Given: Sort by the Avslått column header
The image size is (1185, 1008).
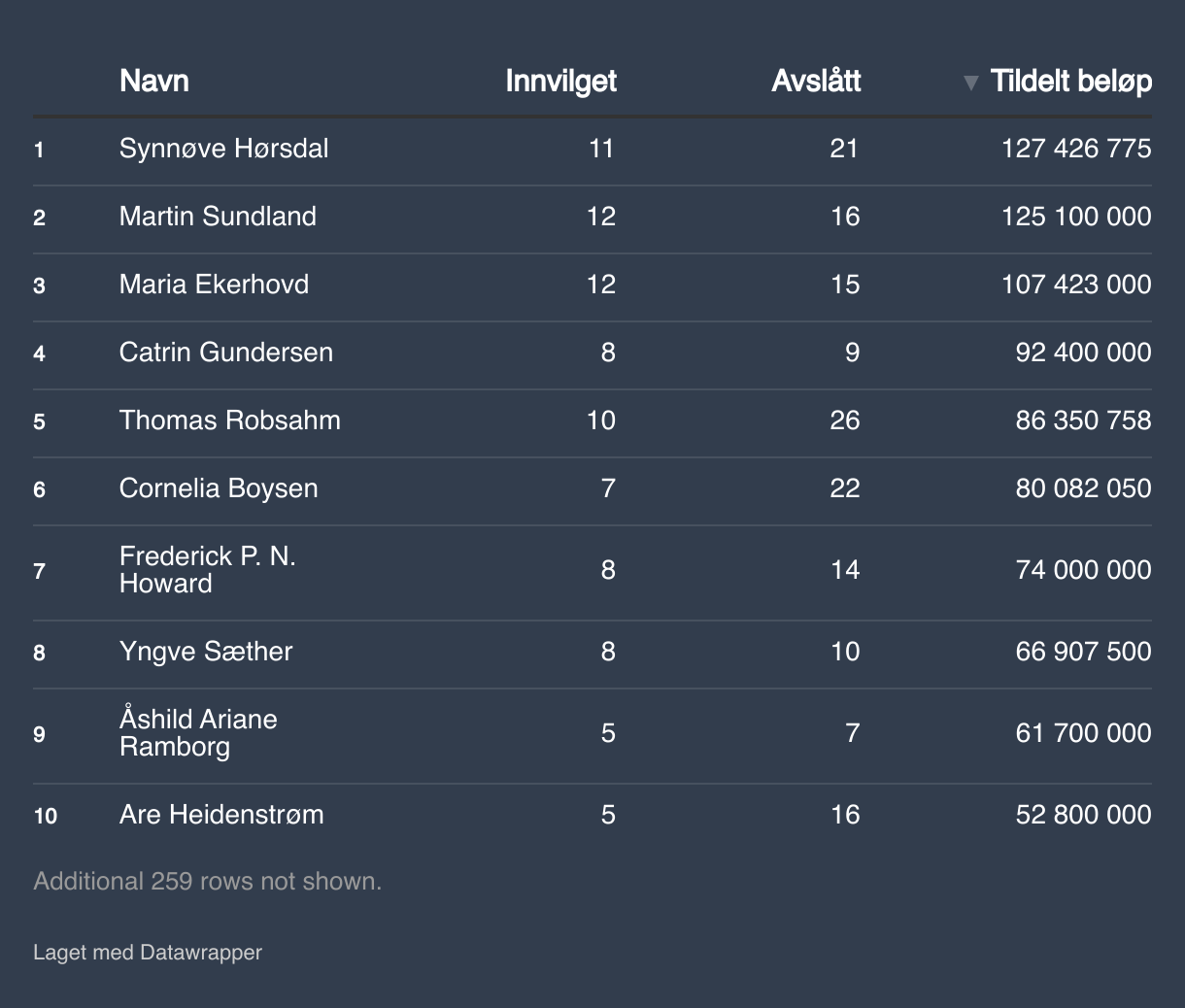Looking at the screenshot, I should pos(816,81).
